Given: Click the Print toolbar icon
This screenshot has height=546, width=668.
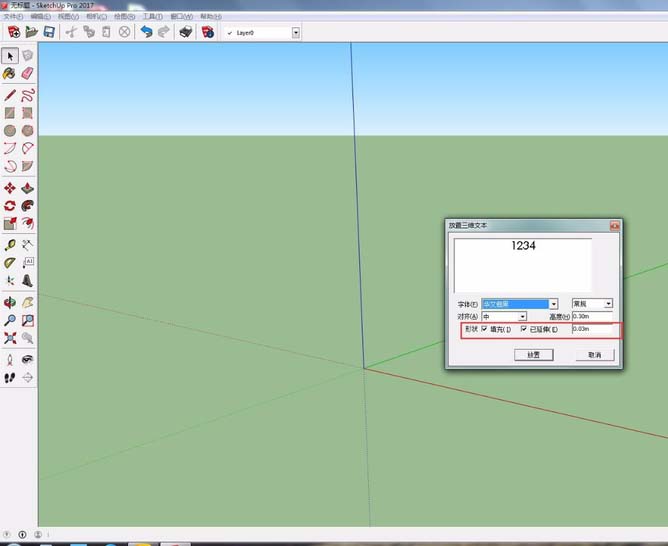Looking at the screenshot, I should point(186,32).
